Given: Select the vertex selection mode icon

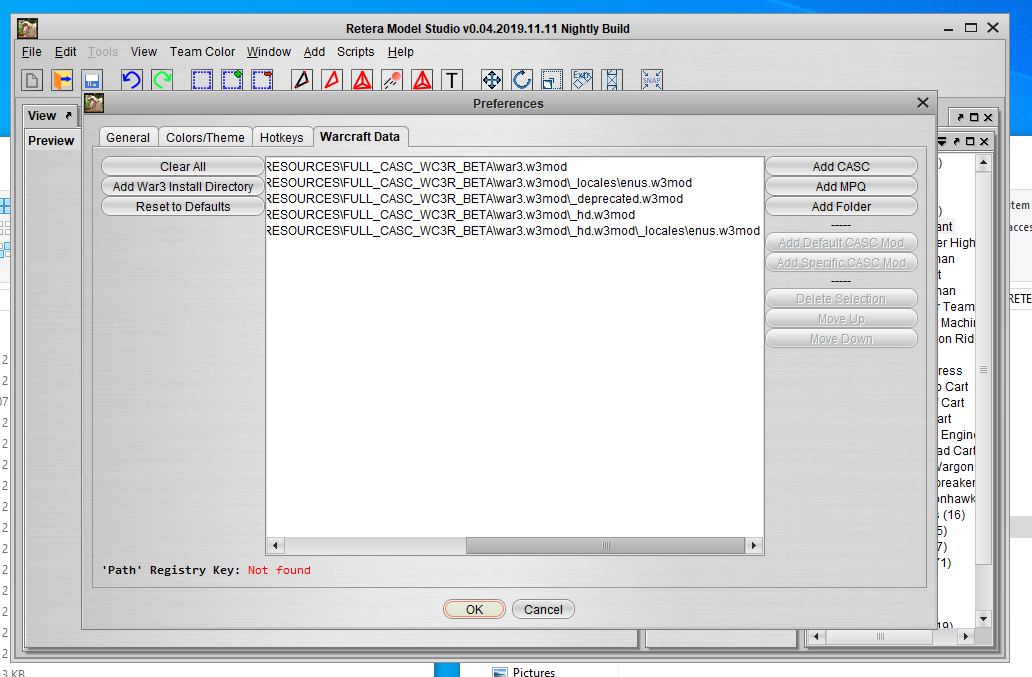Looking at the screenshot, I should point(301,80).
